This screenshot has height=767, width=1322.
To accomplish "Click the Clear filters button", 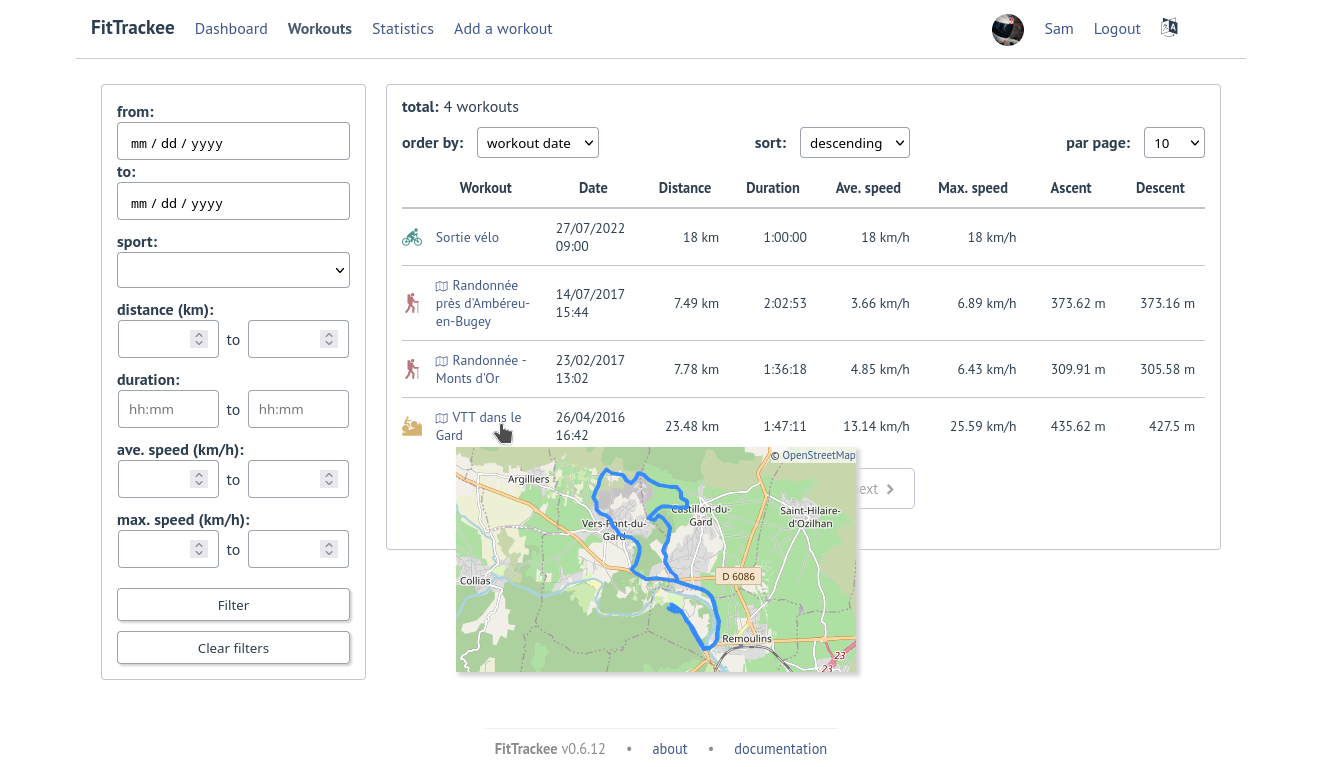I will coord(233,648).
